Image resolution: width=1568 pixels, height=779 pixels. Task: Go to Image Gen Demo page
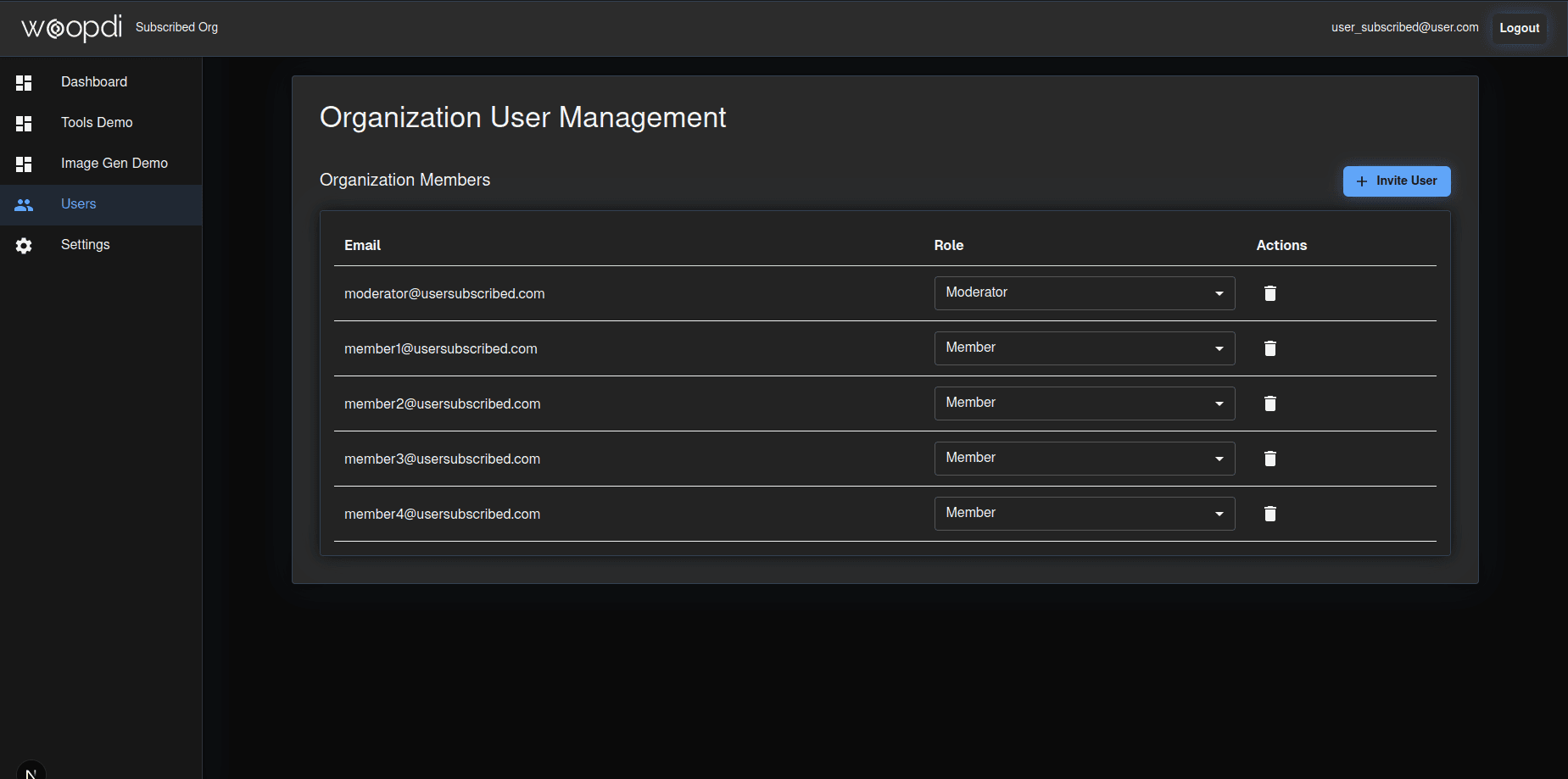click(114, 164)
